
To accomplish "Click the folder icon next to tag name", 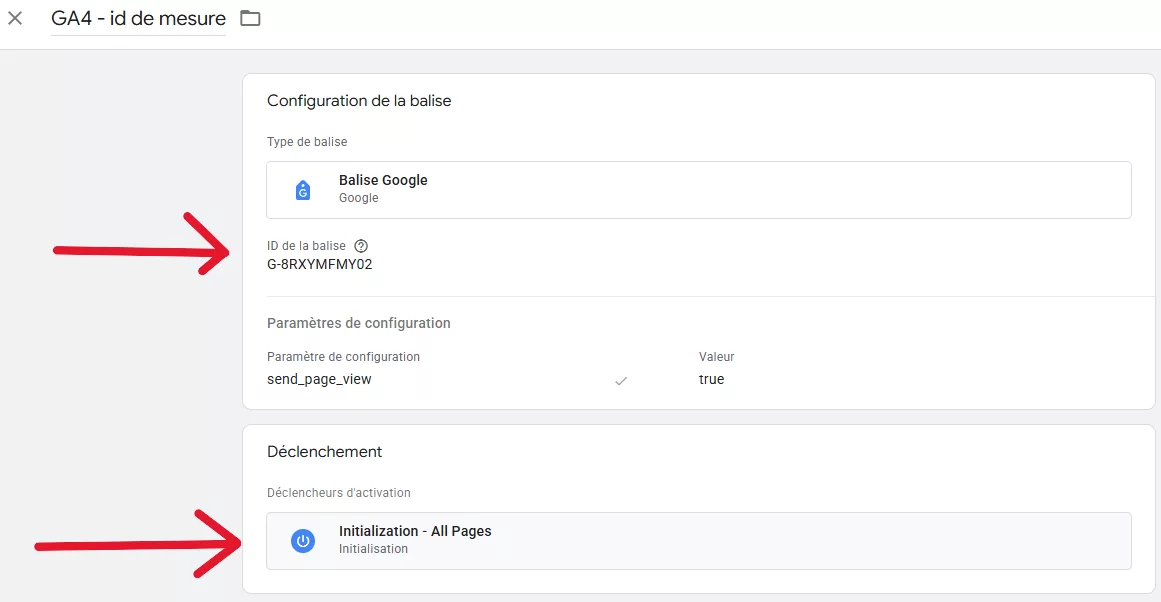I will (x=248, y=17).
